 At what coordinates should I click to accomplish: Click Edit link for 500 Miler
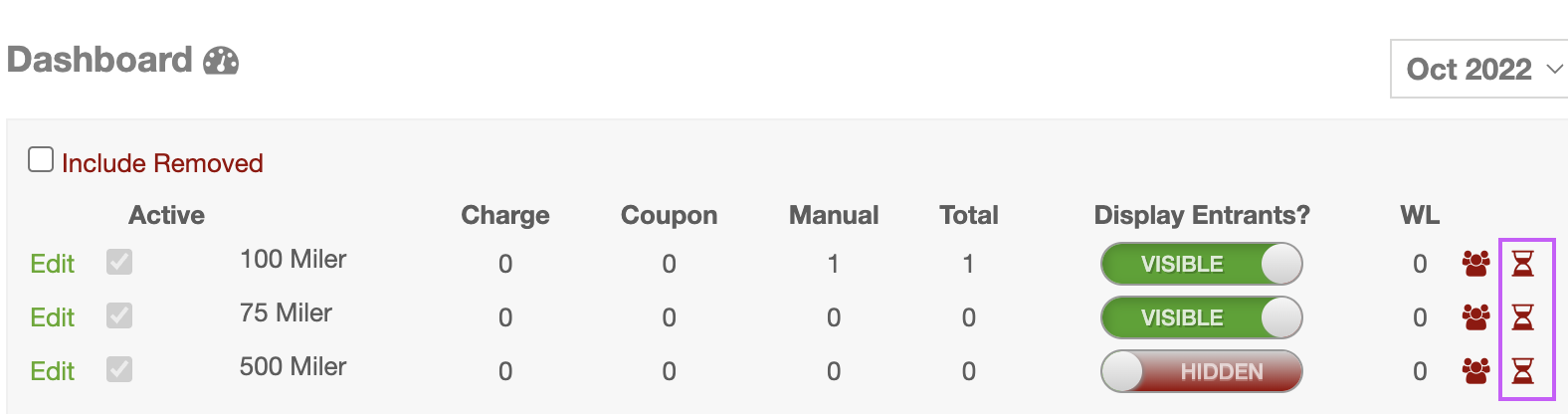coord(53,371)
